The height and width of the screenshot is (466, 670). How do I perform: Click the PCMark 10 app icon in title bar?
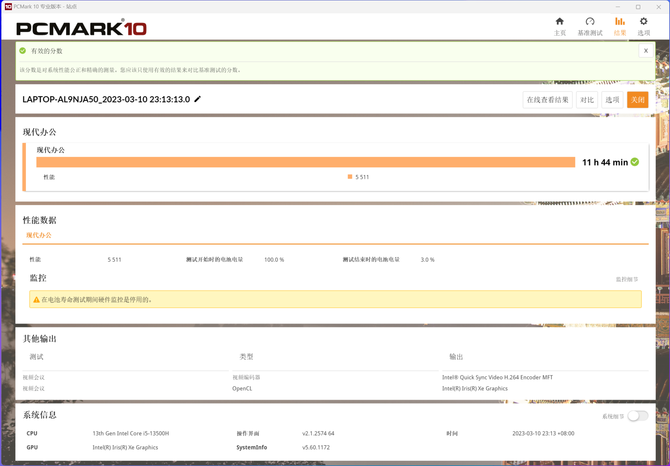(x=8, y=6)
